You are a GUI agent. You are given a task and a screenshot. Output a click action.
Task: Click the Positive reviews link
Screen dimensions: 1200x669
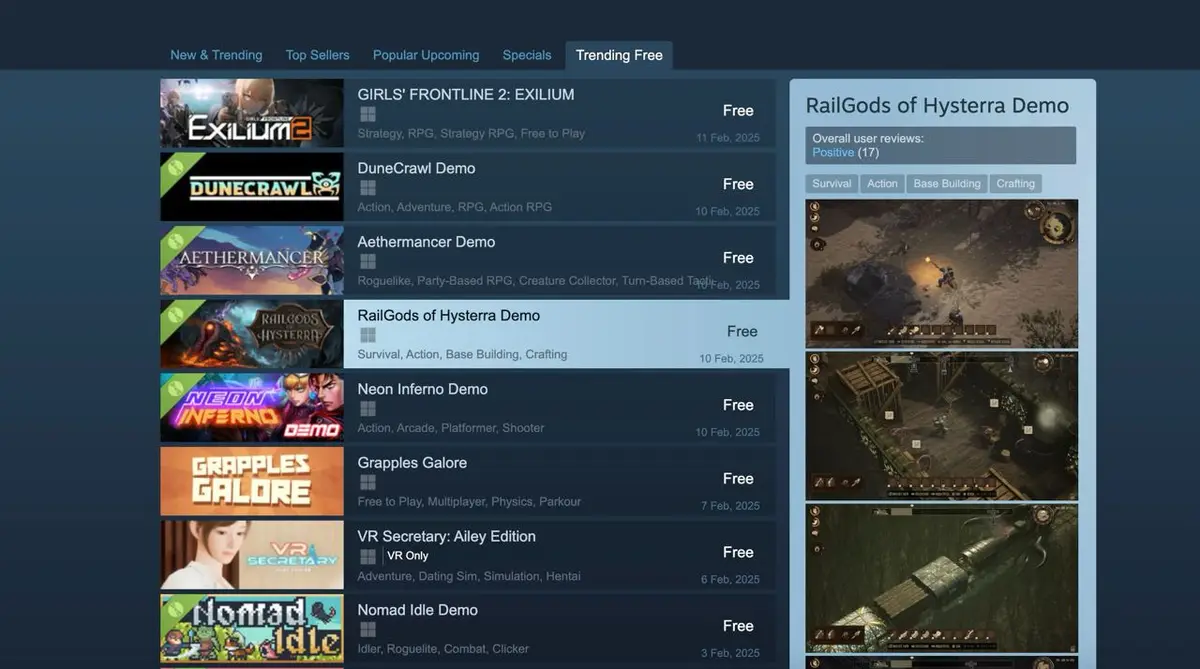tap(833, 153)
